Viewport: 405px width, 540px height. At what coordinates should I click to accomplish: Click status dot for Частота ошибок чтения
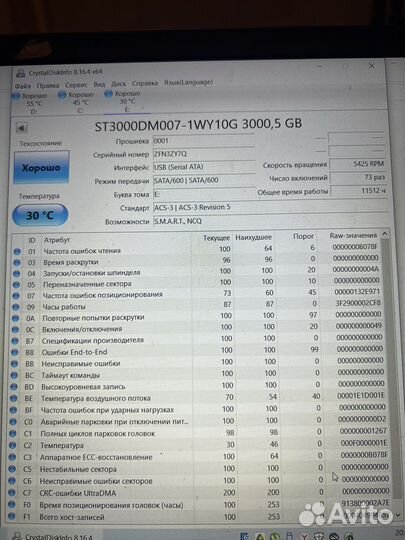[x=17, y=251]
